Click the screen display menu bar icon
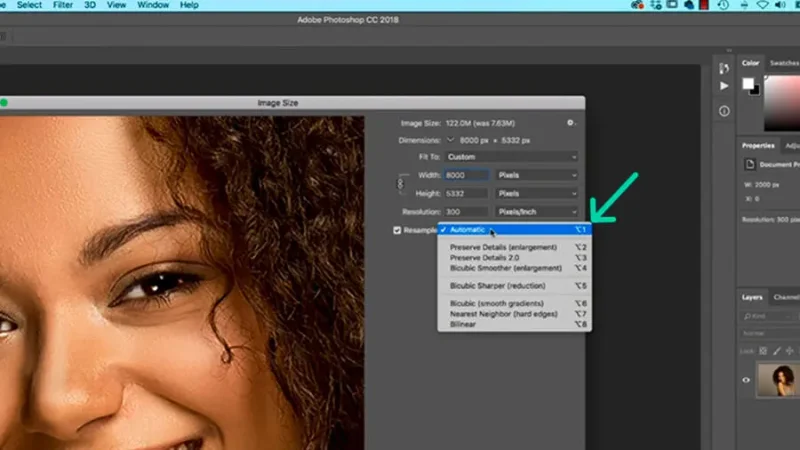The height and width of the screenshot is (450, 800). (x=672, y=5)
